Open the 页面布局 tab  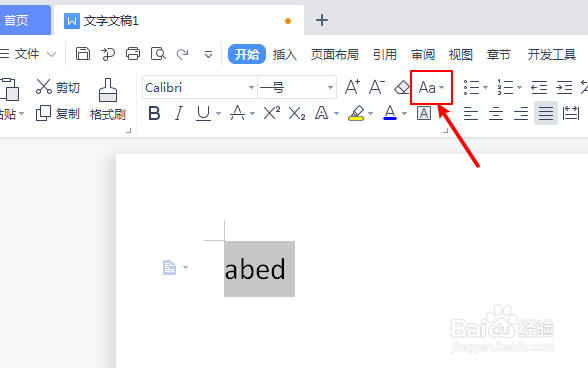334,55
